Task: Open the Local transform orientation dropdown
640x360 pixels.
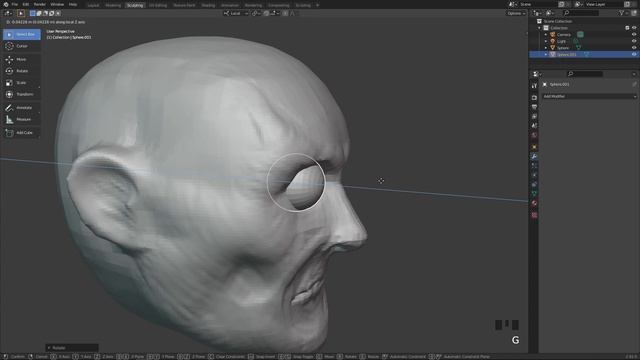Action: [236, 13]
